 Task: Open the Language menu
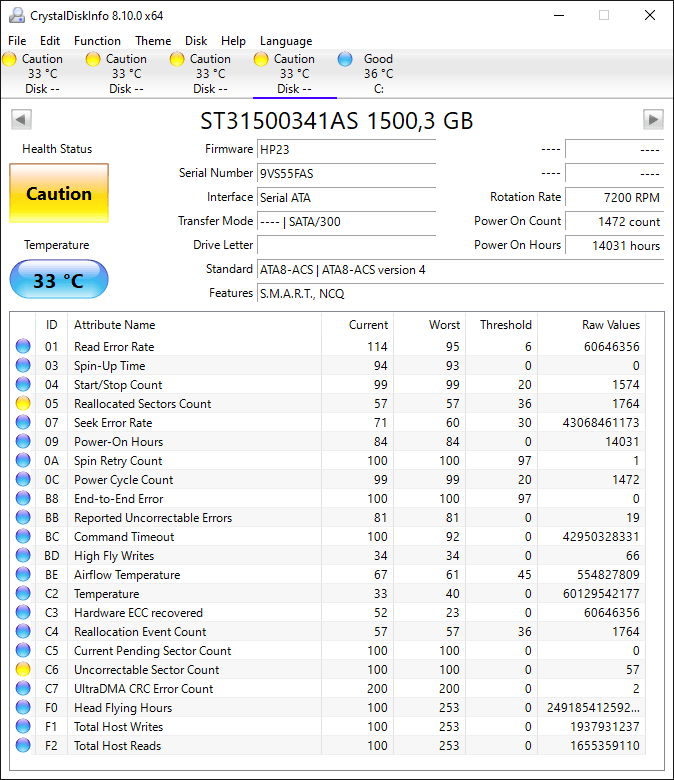tap(286, 41)
